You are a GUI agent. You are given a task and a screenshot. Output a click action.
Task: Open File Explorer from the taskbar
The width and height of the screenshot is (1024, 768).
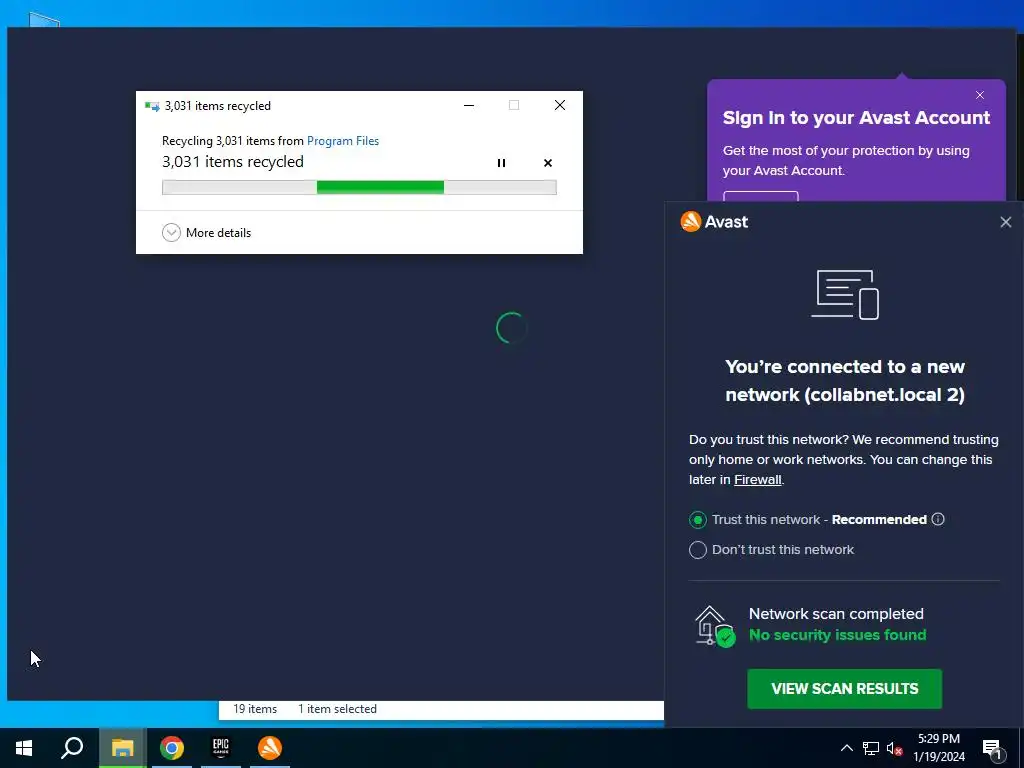coord(122,748)
